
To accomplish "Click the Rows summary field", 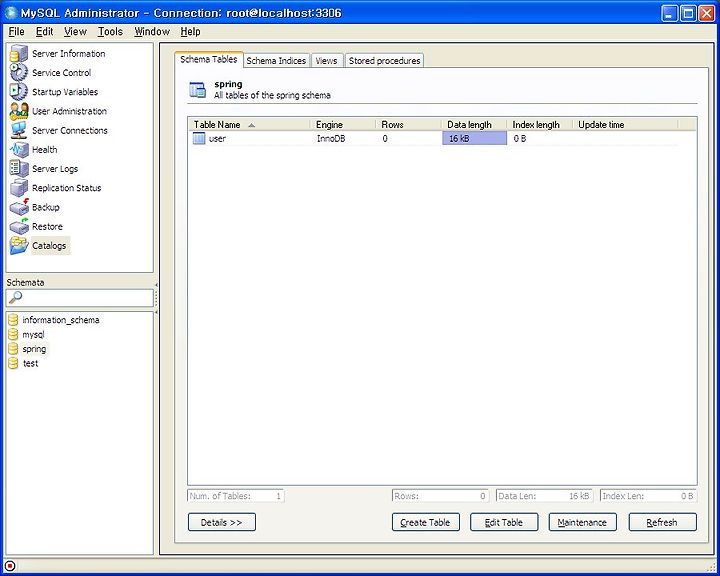I will point(441,496).
